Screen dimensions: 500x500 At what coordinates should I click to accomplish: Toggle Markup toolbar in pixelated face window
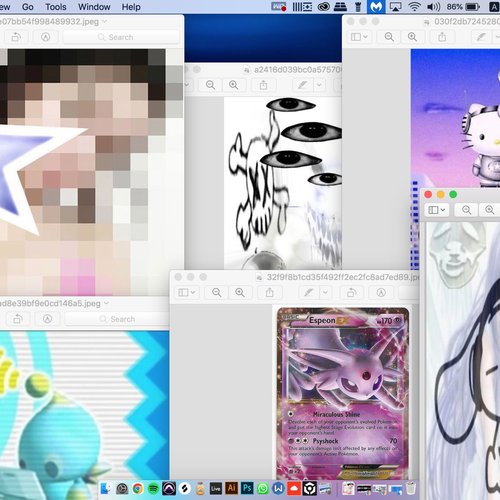[46, 37]
